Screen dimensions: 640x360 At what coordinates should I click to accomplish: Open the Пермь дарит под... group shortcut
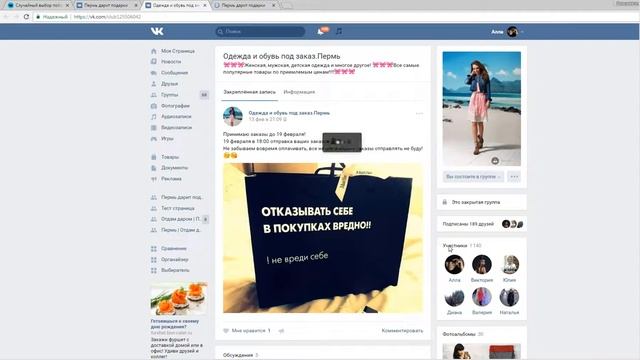tap(182, 197)
